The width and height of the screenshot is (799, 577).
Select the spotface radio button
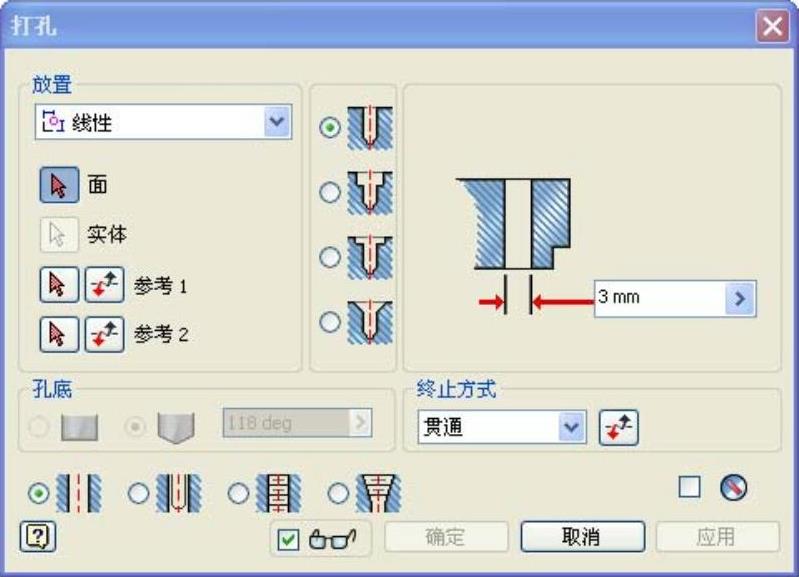330,257
